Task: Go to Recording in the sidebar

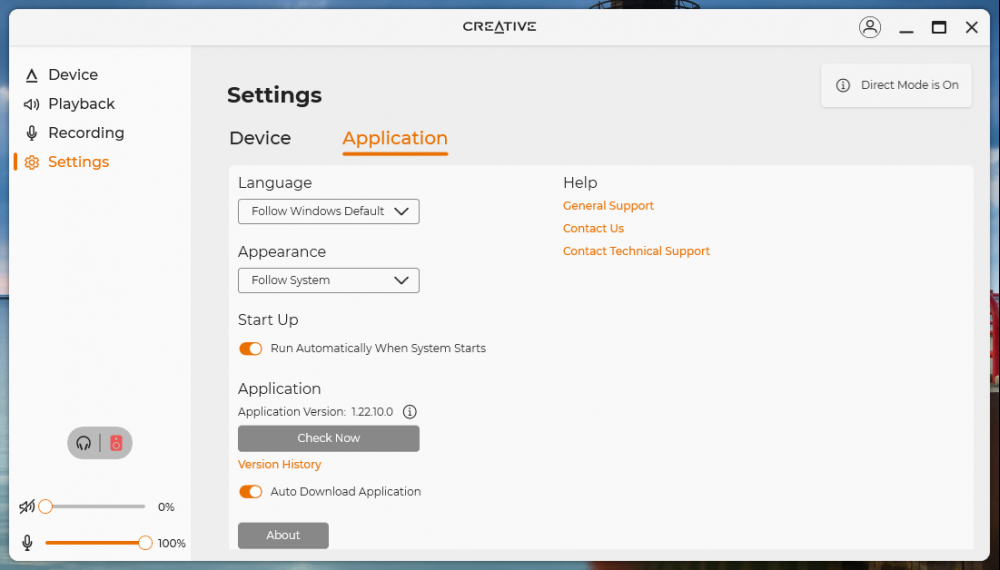Action: (86, 133)
